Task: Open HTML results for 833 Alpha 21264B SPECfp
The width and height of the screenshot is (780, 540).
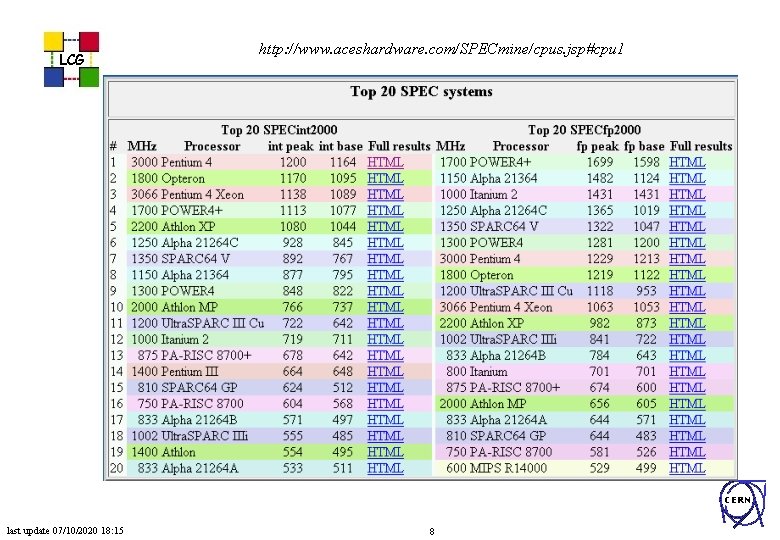Action: [x=687, y=356]
